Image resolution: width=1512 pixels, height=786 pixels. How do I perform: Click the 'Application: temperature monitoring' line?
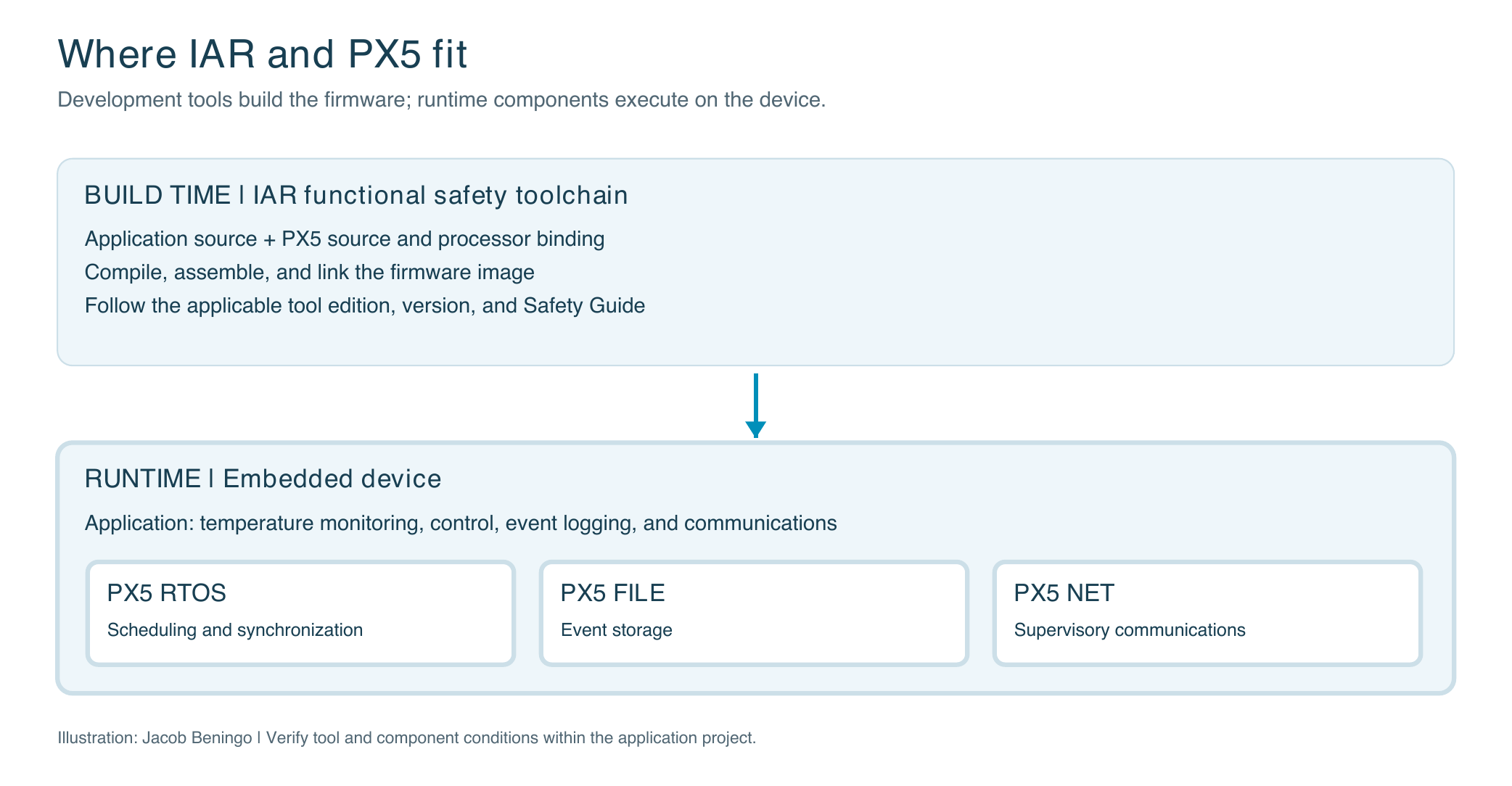pyautogui.click(x=461, y=523)
